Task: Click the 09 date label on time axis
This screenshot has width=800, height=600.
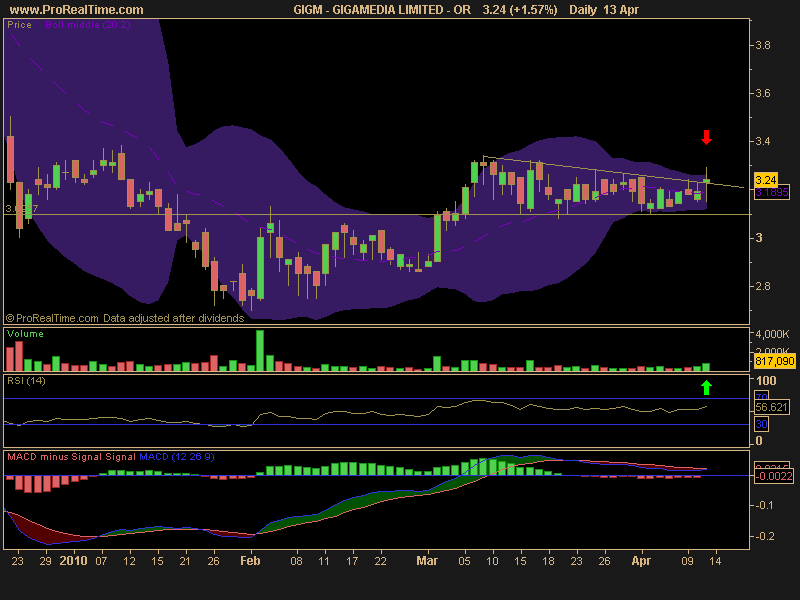Action: pos(688,561)
